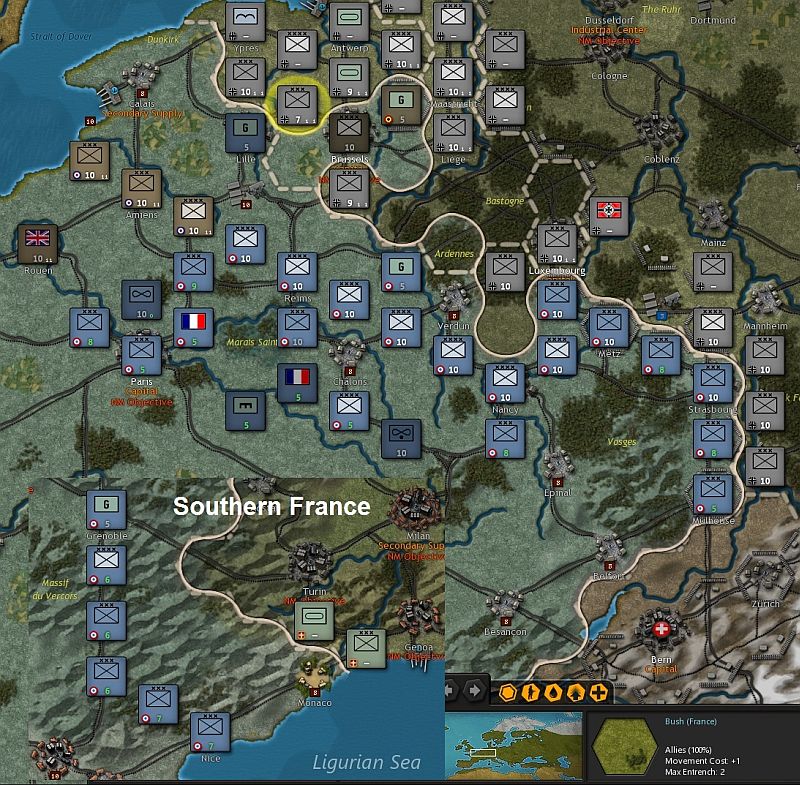Toggle the drop-shaped overlay icon
Screen dimensions: 800x785
[x=554, y=692]
